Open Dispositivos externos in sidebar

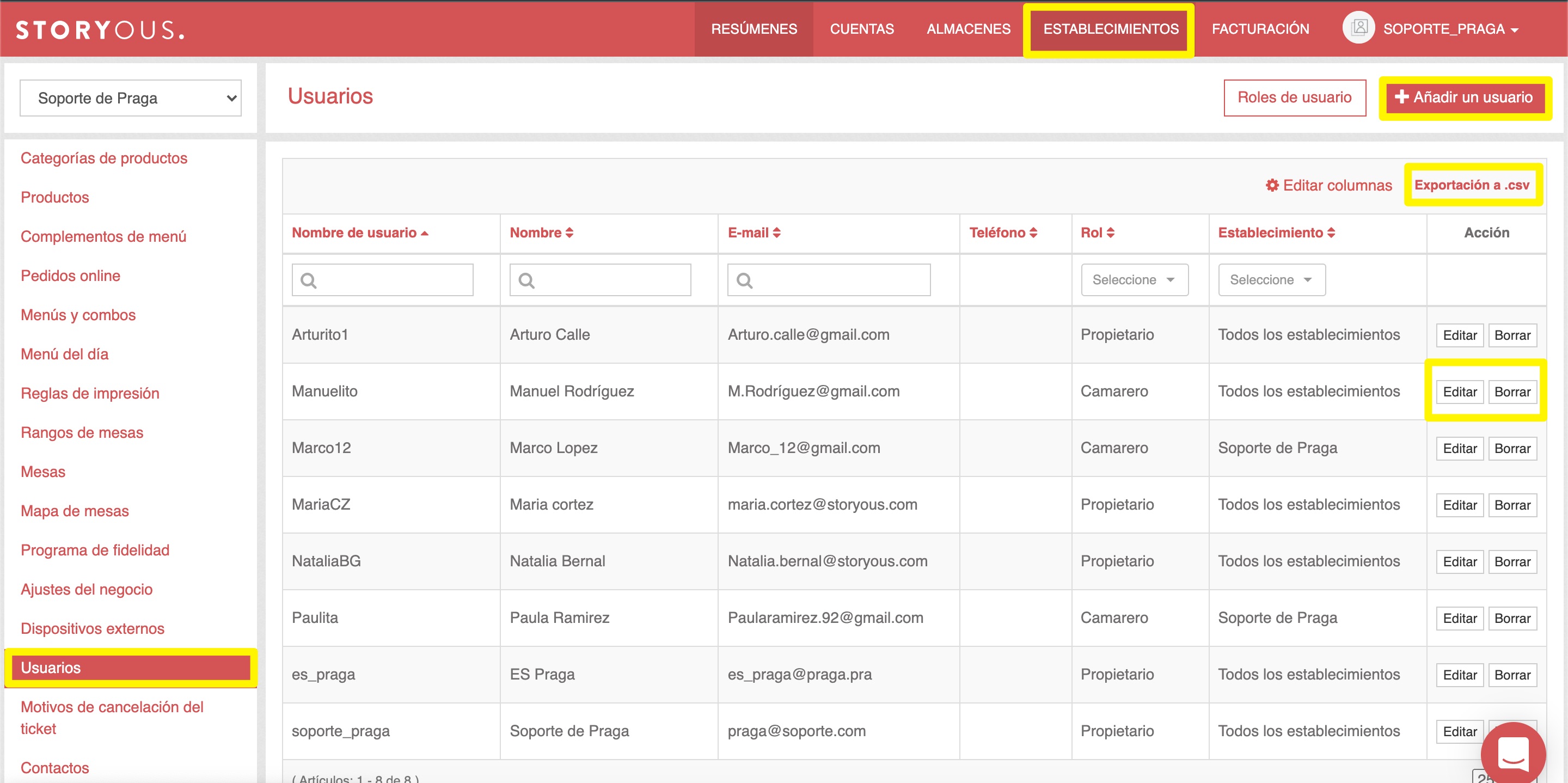[x=93, y=628]
